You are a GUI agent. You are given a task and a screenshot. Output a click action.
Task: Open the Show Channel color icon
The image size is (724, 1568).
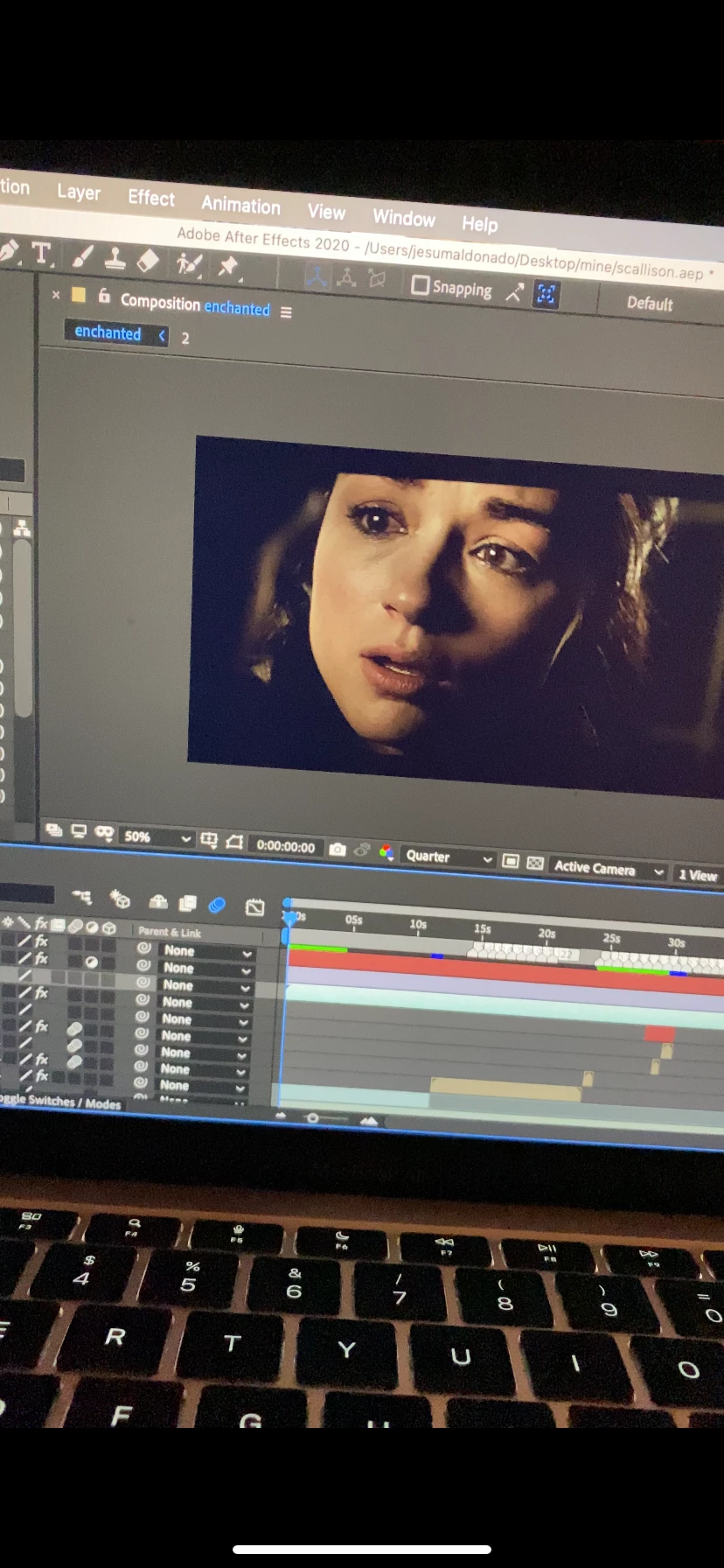[x=386, y=852]
